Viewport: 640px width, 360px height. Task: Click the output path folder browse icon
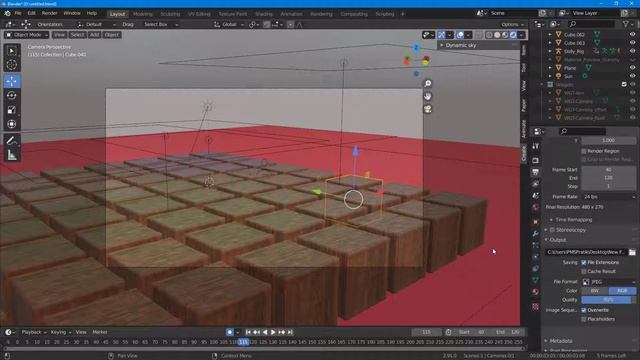coord(632,252)
